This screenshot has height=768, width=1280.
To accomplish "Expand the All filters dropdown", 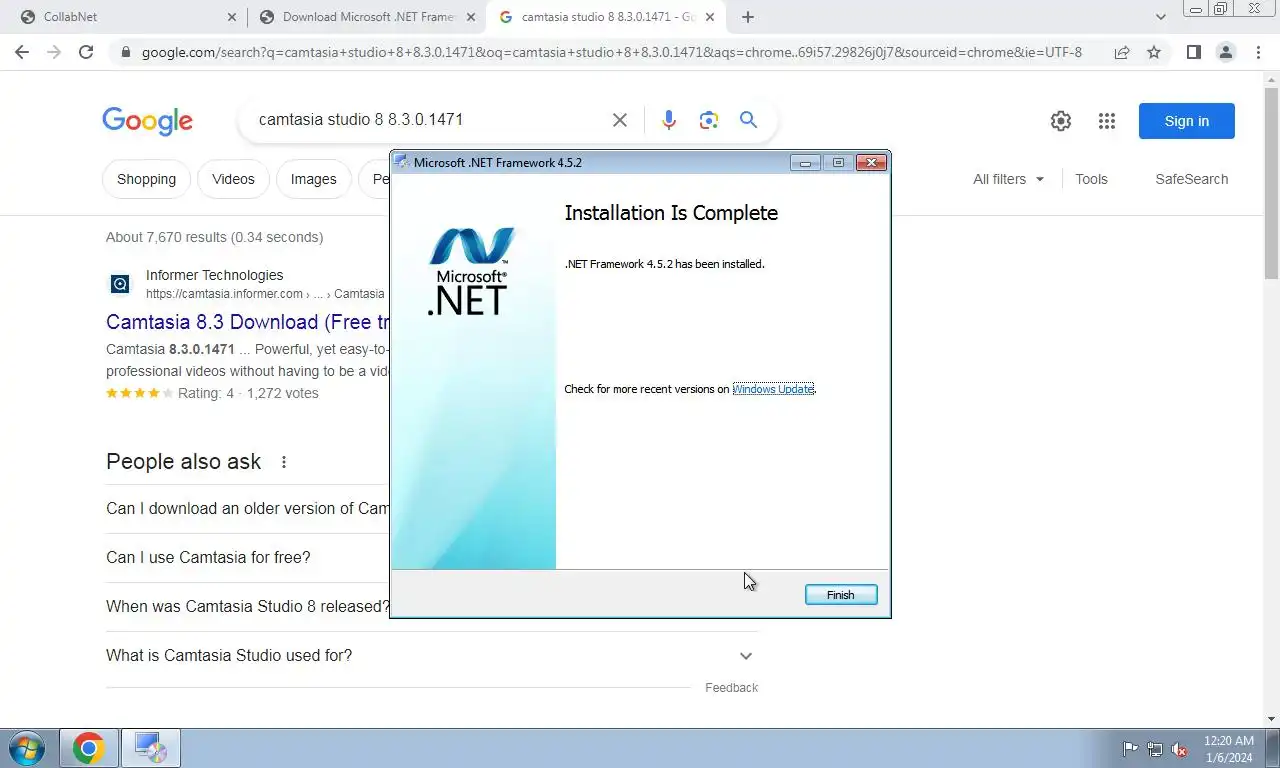I will pos(1008,179).
